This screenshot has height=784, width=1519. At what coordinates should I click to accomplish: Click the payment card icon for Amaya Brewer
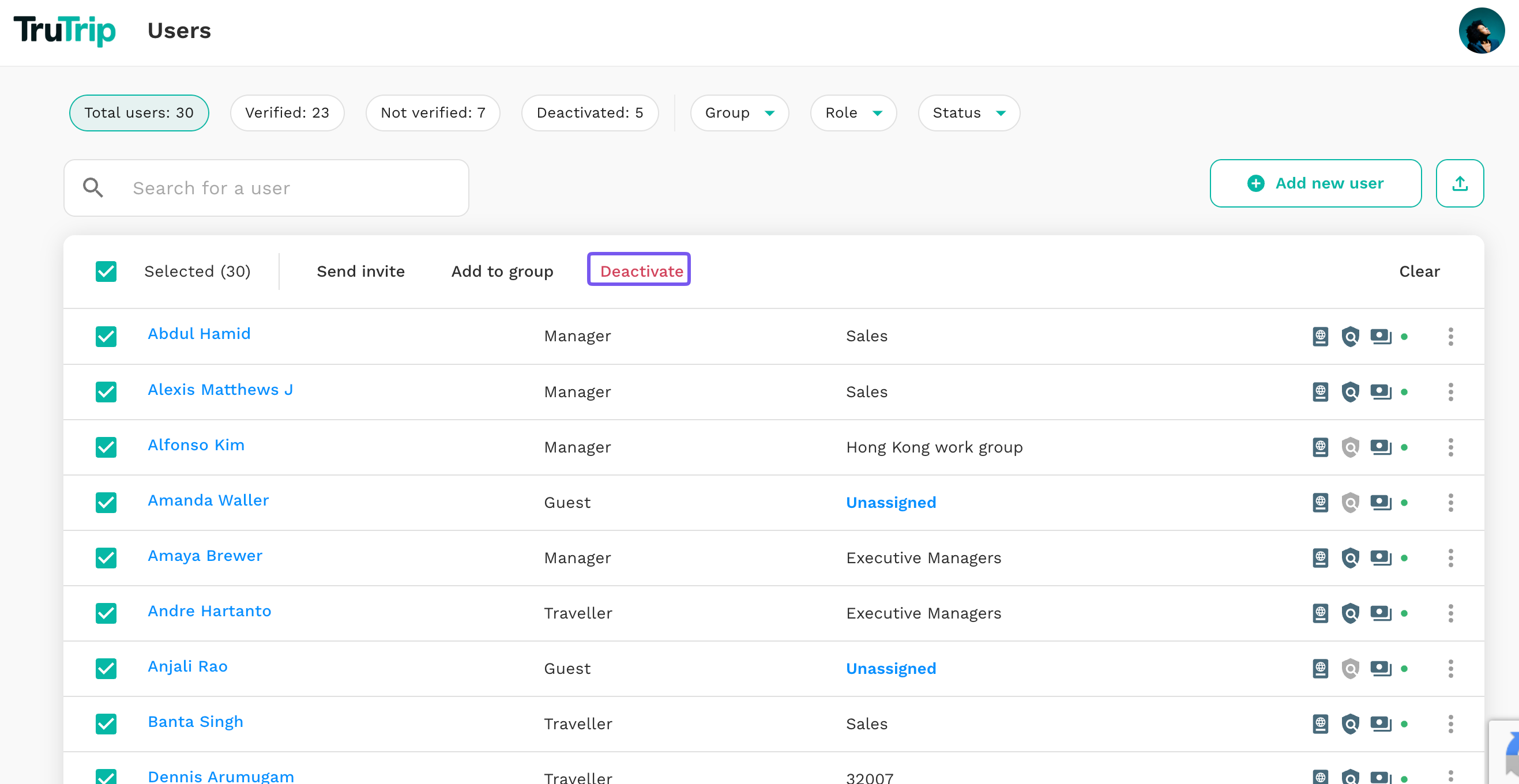(1381, 558)
